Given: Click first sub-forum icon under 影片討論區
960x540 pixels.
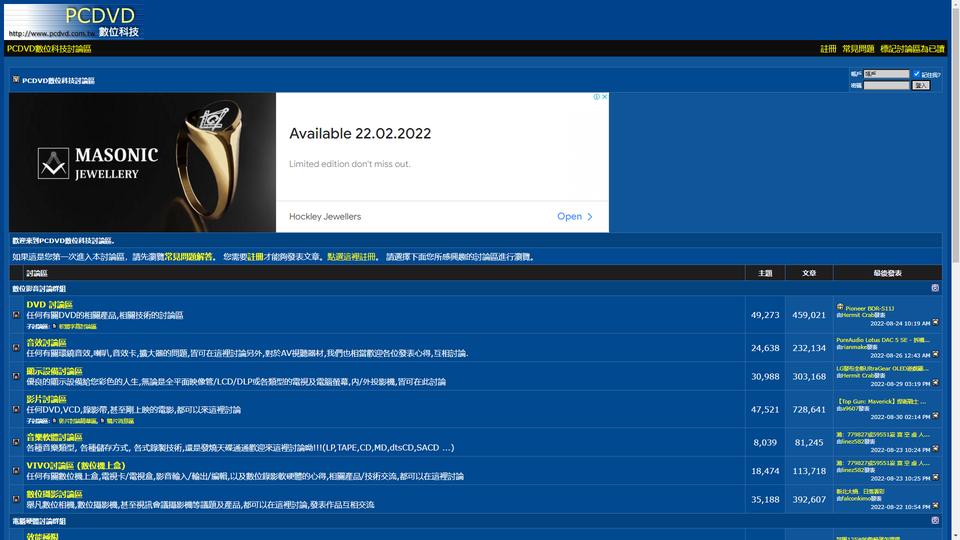Looking at the screenshot, I should pos(54,421).
